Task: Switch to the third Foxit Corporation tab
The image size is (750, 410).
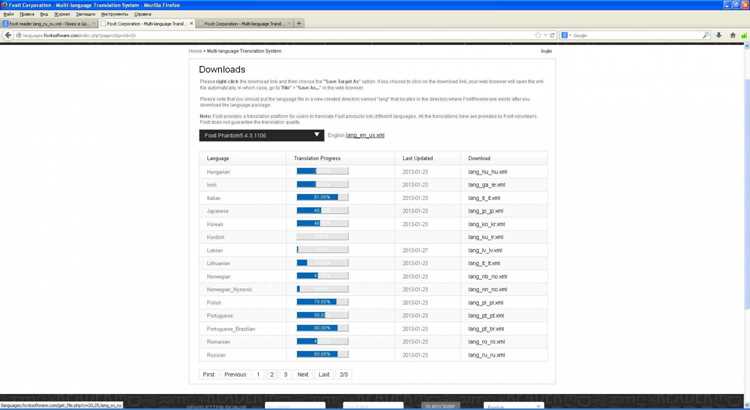Action: tap(244, 23)
